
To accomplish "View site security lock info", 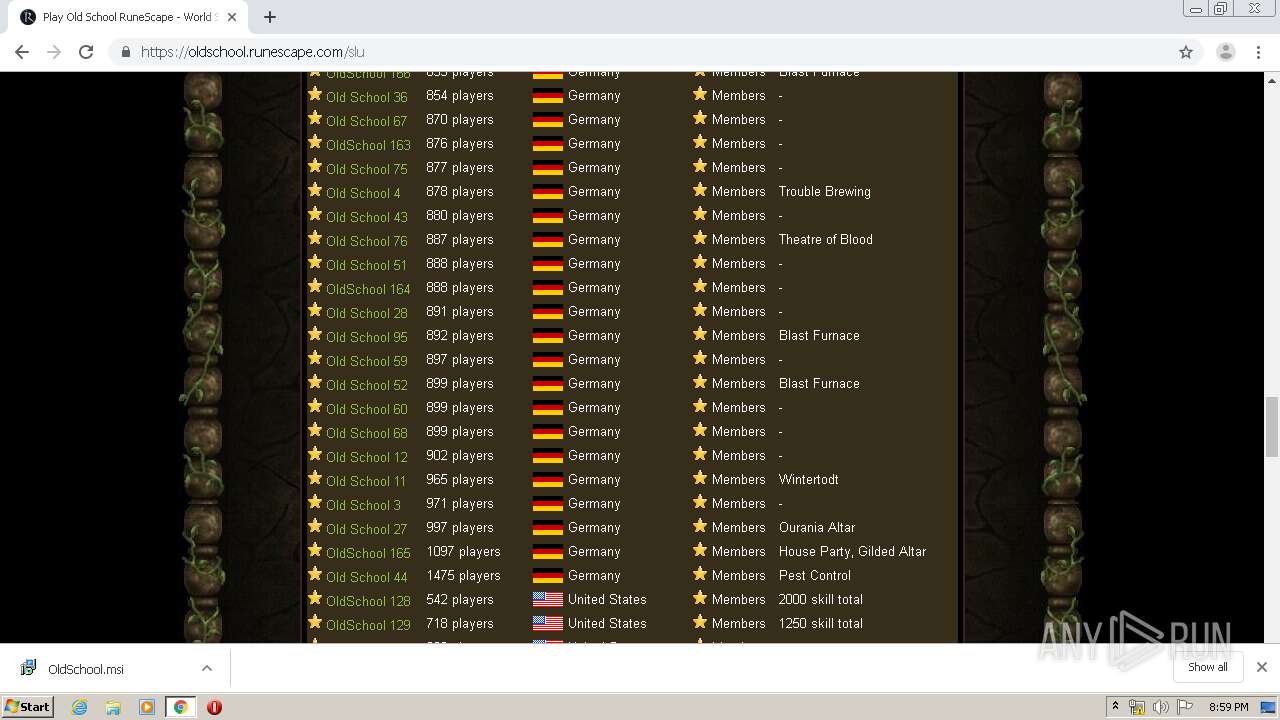I will 126,52.
